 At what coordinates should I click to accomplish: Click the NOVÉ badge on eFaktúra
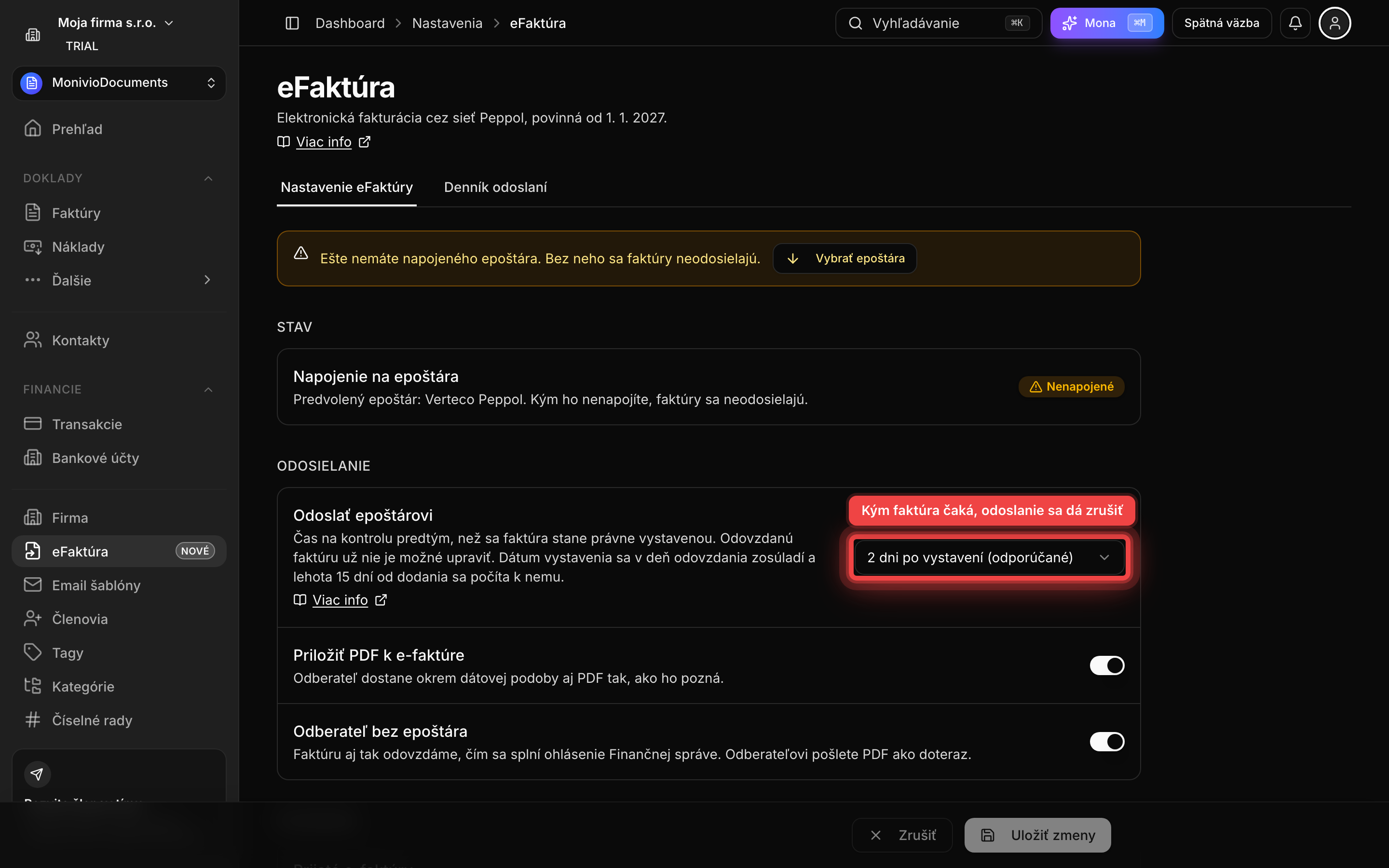coord(195,551)
